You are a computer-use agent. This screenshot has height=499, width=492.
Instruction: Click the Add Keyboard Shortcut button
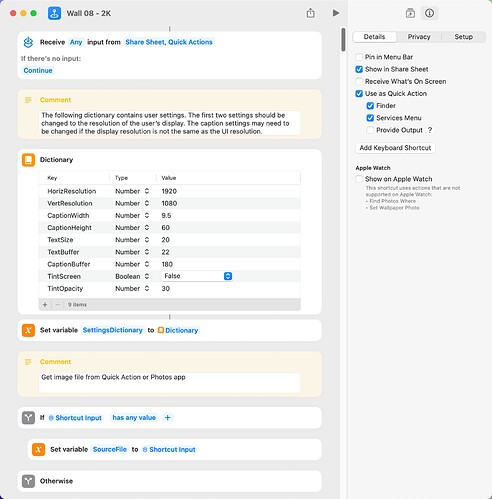tap(395, 148)
